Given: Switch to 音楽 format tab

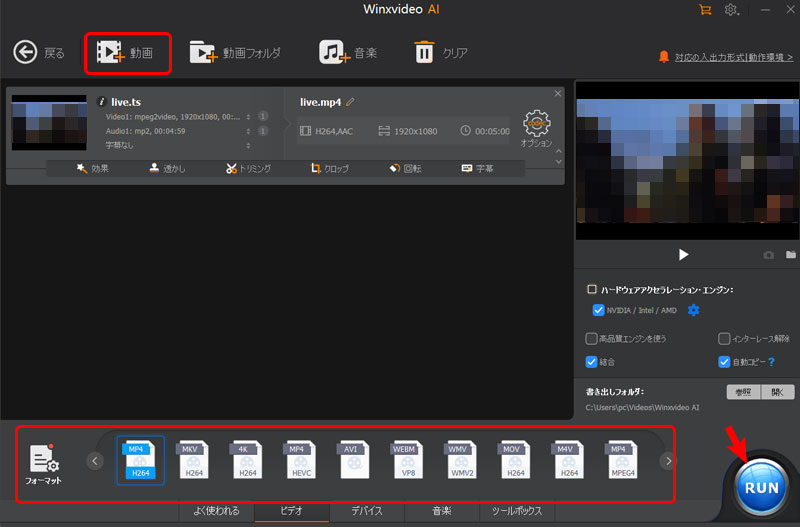Looking at the screenshot, I should coord(441,511).
